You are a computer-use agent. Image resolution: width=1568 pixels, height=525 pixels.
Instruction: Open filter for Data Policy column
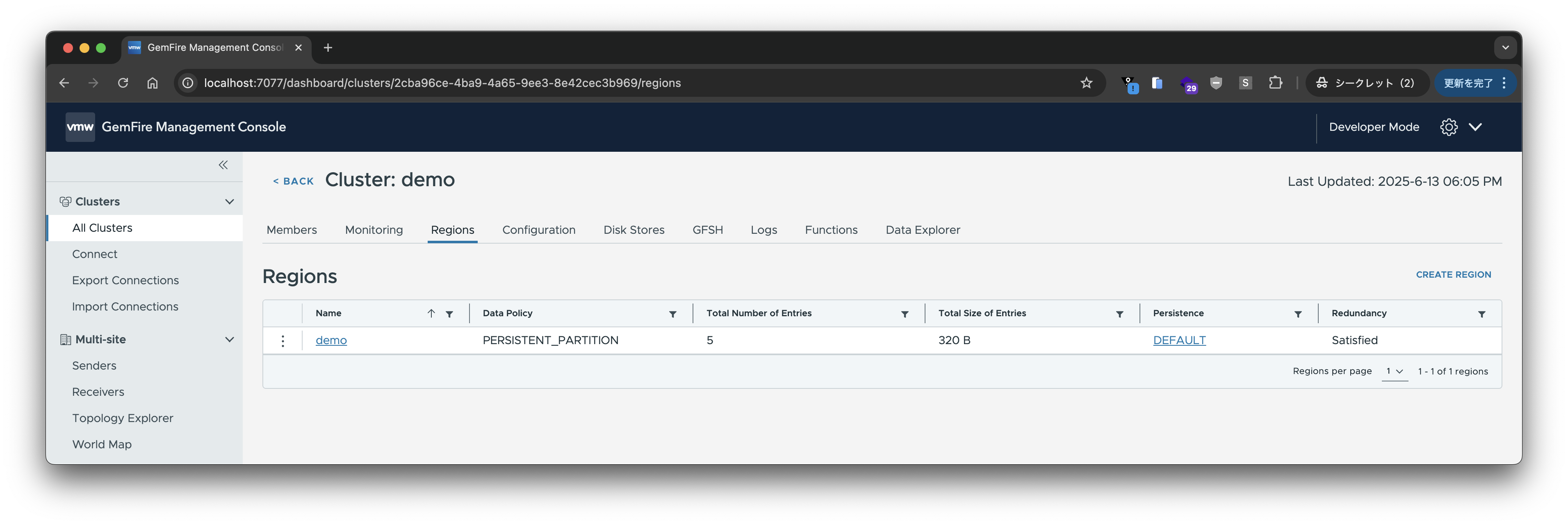pyautogui.click(x=672, y=314)
